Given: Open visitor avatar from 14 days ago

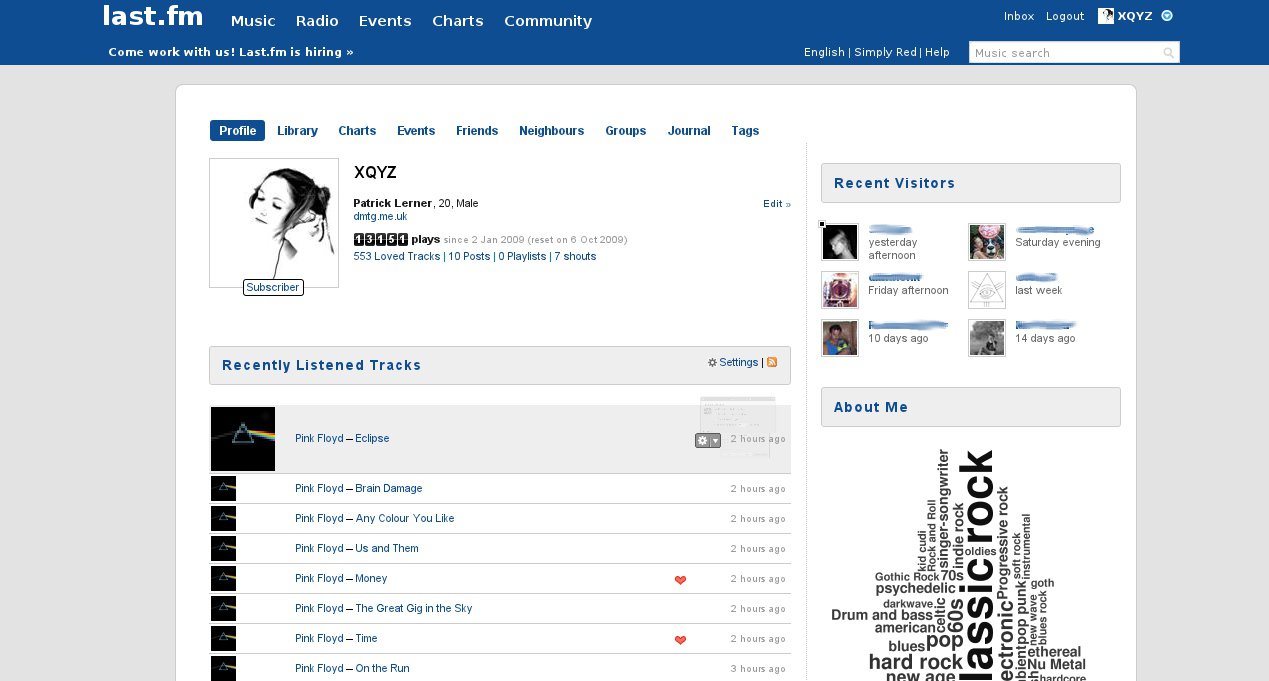Looking at the screenshot, I should [987, 338].
